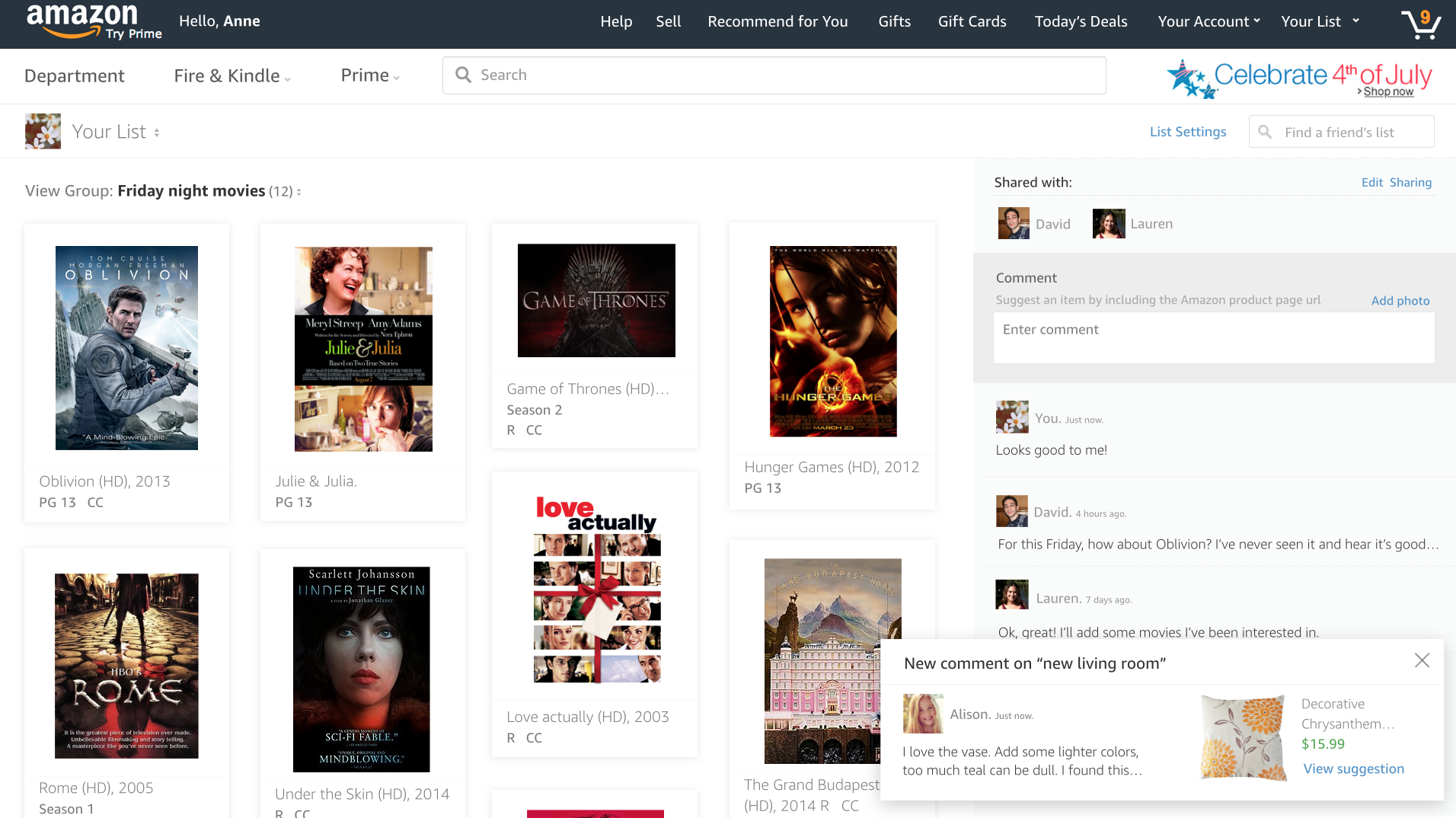1456x818 pixels.
Task: Open the Hunger Games poster
Action: (833, 340)
